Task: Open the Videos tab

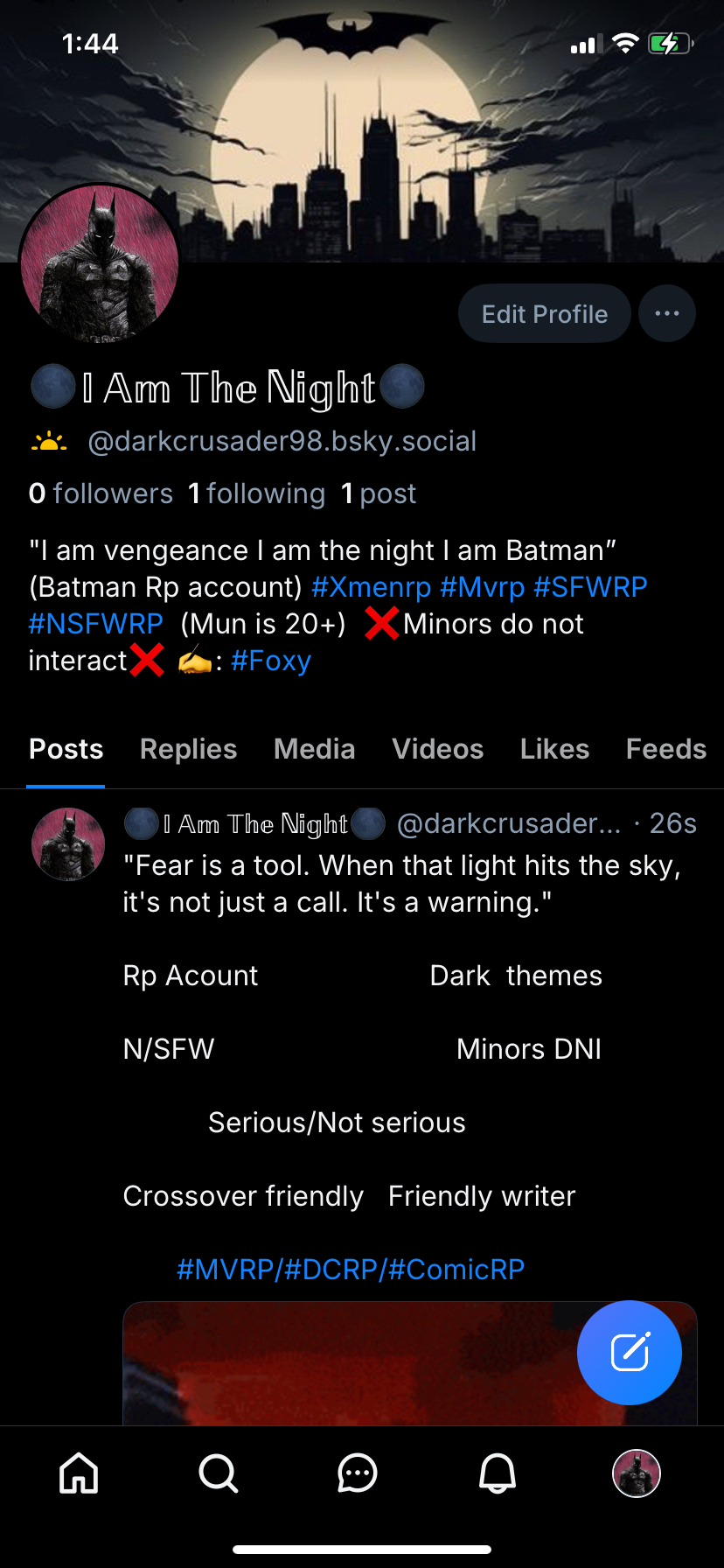Action: click(x=437, y=749)
